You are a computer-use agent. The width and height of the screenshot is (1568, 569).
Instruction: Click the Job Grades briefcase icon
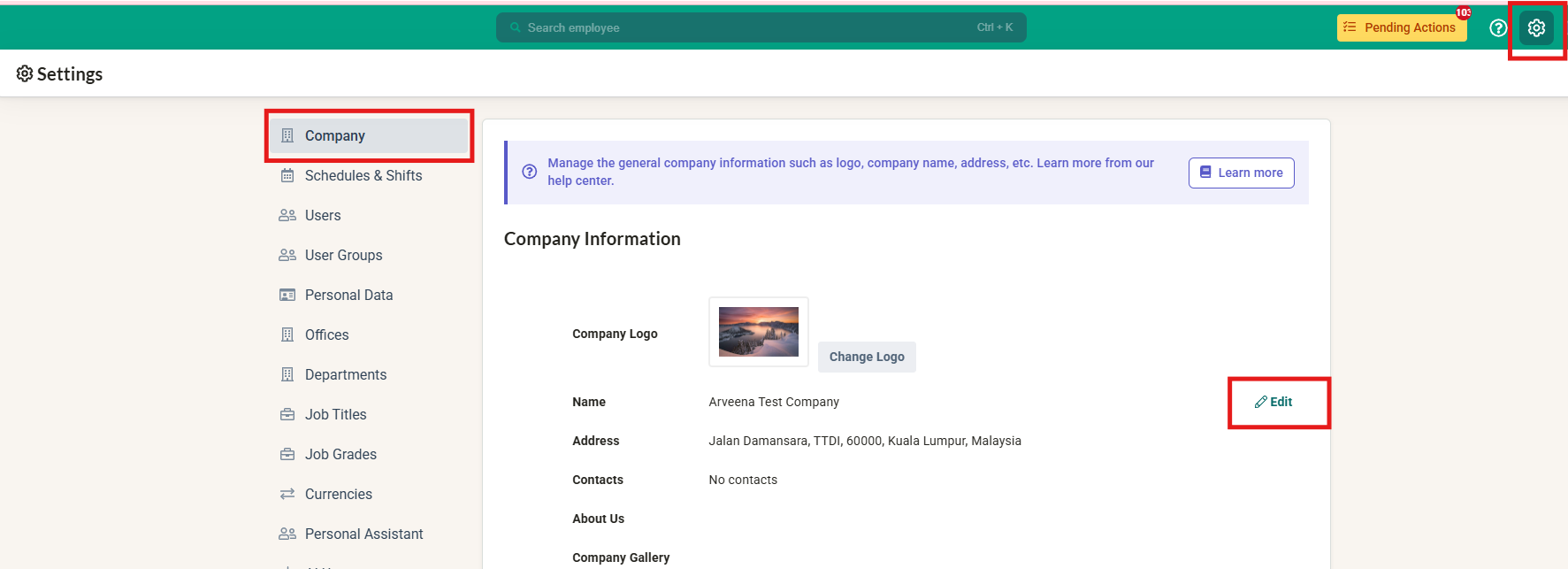point(287,454)
